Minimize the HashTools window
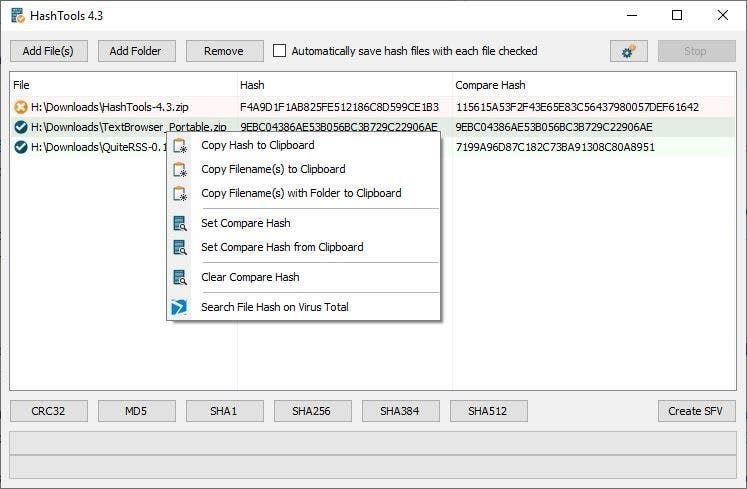Image resolution: width=747 pixels, height=489 pixels. [x=632, y=16]
